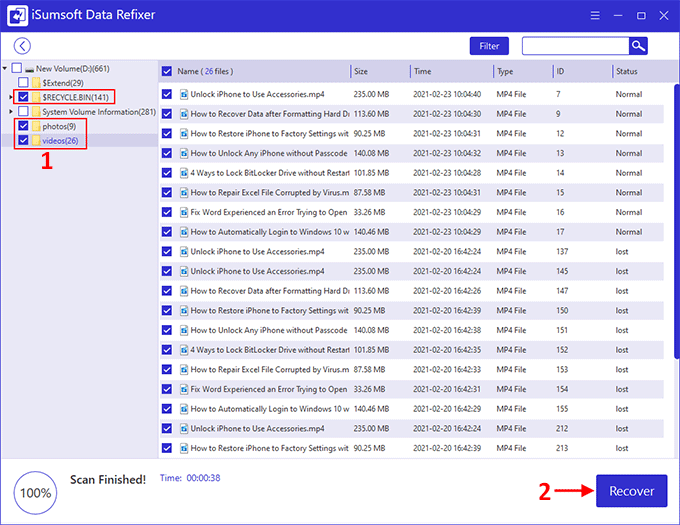Select the New Volume(D:)(661) label
This screenshot has height=525, width=680.
pos(73,68)
